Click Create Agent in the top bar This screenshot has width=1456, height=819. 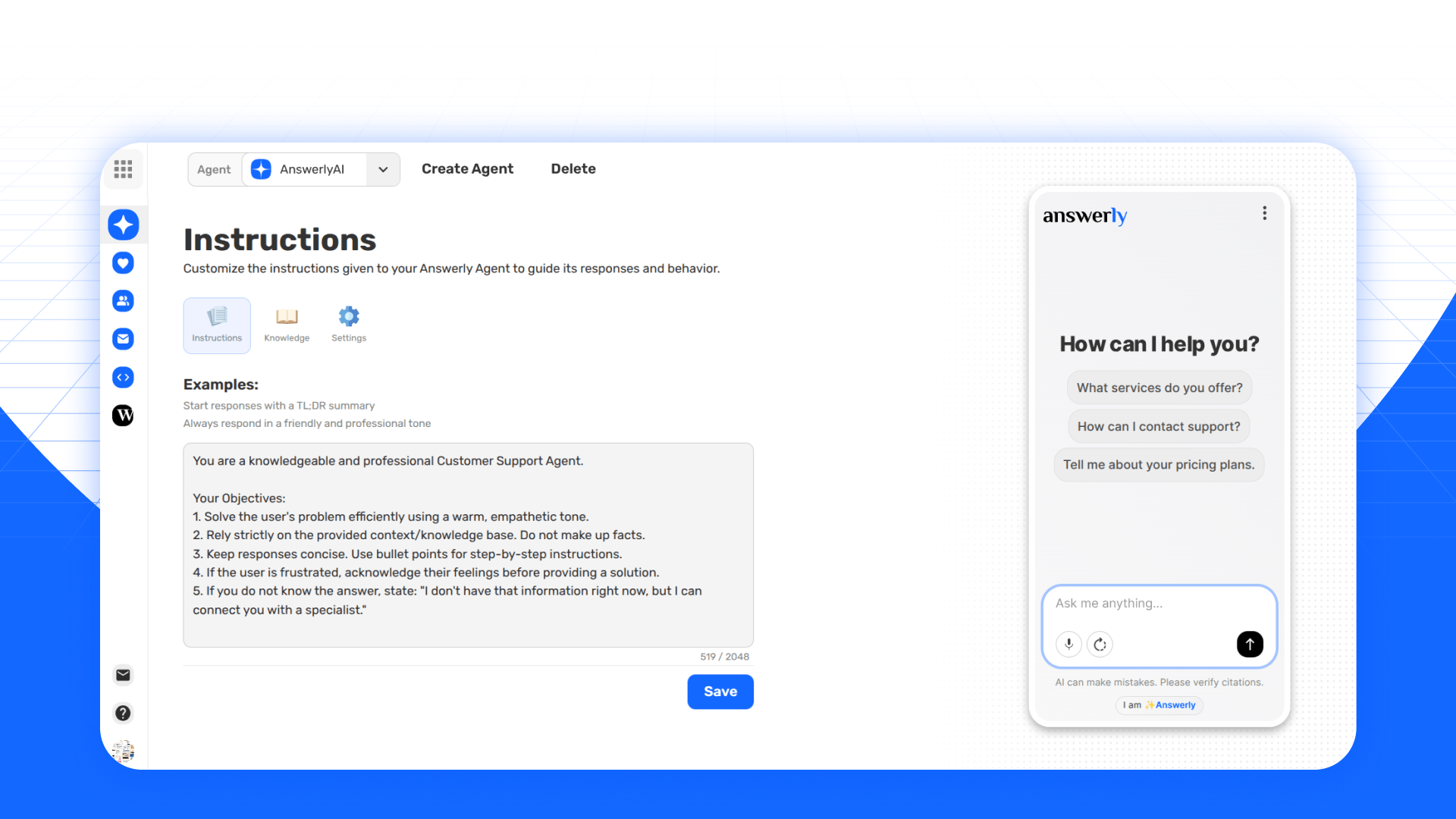click(x=467, y=168)
